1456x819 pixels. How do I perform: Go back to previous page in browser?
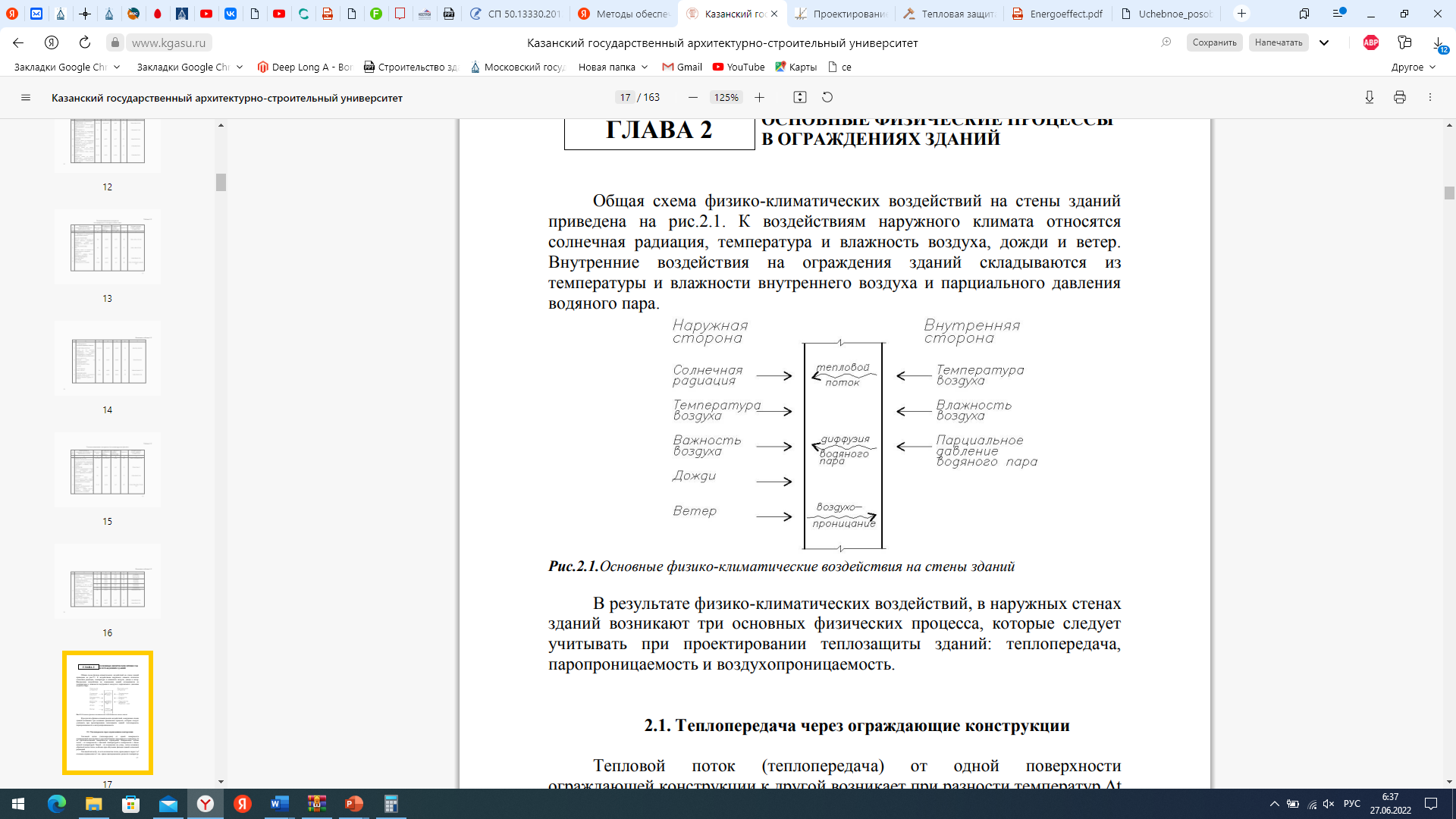18,42
